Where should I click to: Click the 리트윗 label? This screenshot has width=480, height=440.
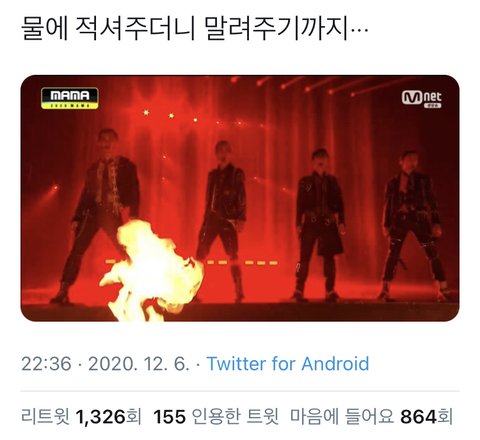pyautogui.click(x=45, y=417)
